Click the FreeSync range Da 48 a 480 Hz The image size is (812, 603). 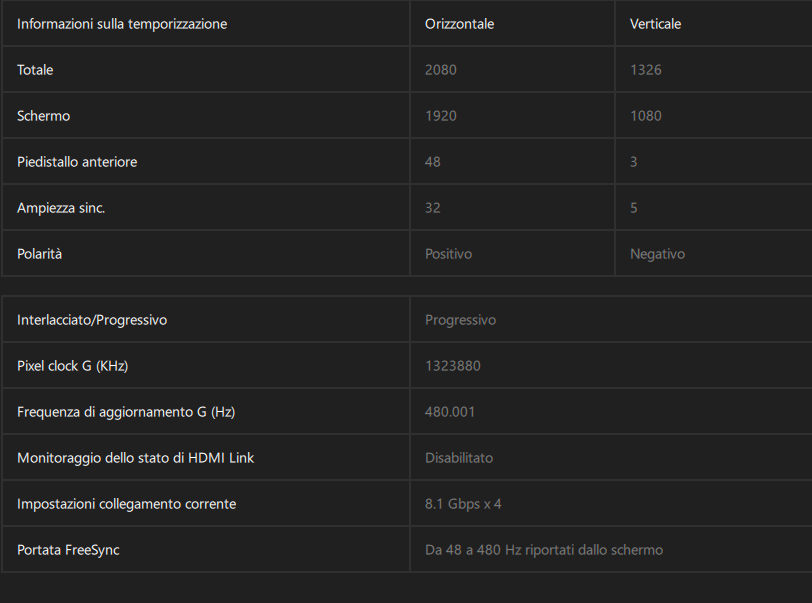coord(473,550)
